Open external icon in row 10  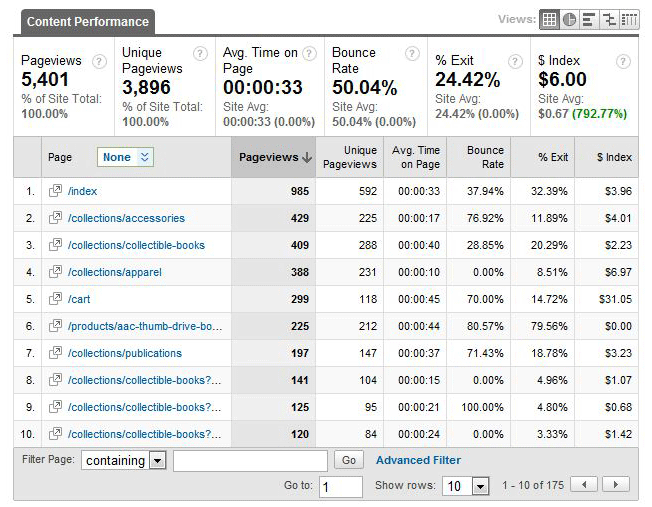pyautogui.click(x=55, y=434)
